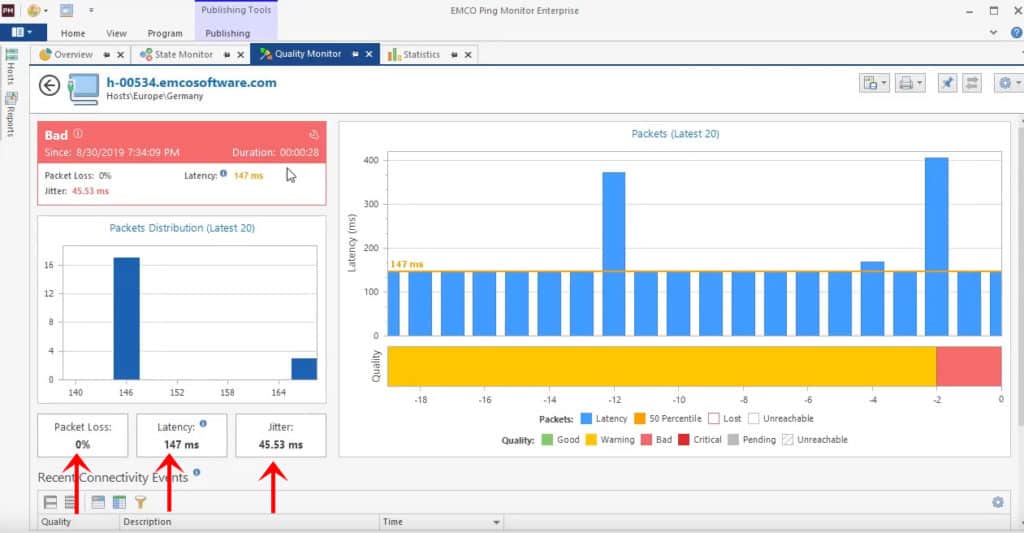The image size is (1024, 533).
Task: Toggle the Good quality legend item
Action: 560,440
